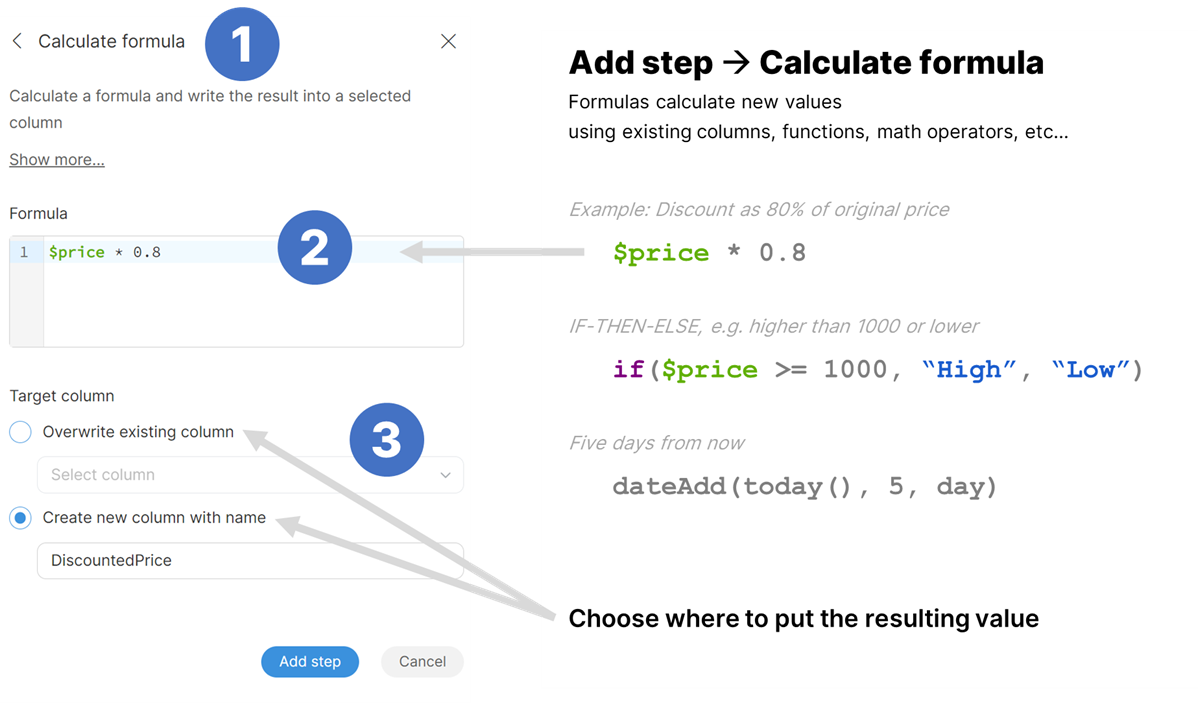Click the DiscountedPrice name input field
Screen dimensions: 1198x703
pos(250,561)
